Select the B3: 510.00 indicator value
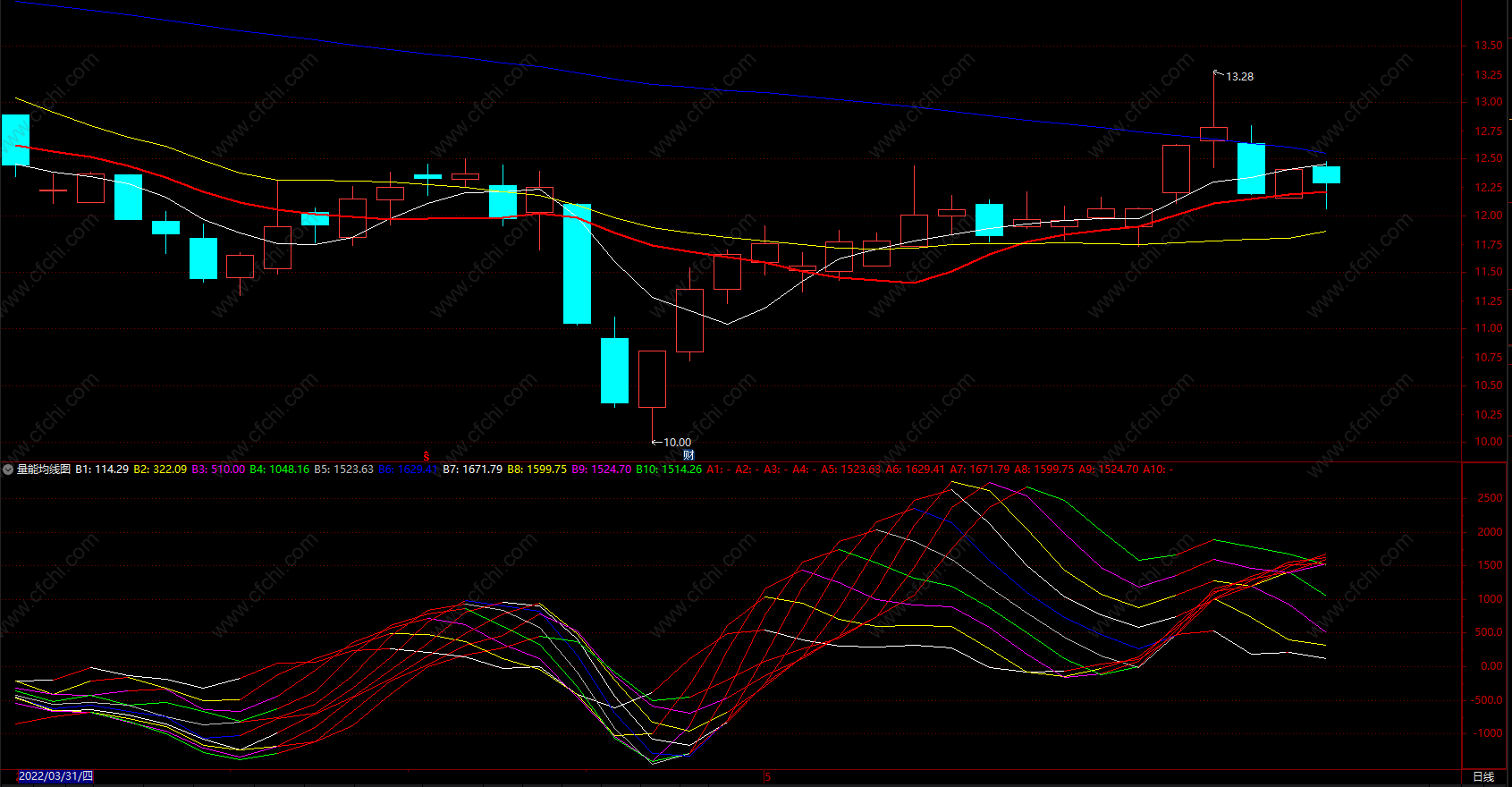1512x787 pixels. (x=218, y=470)
